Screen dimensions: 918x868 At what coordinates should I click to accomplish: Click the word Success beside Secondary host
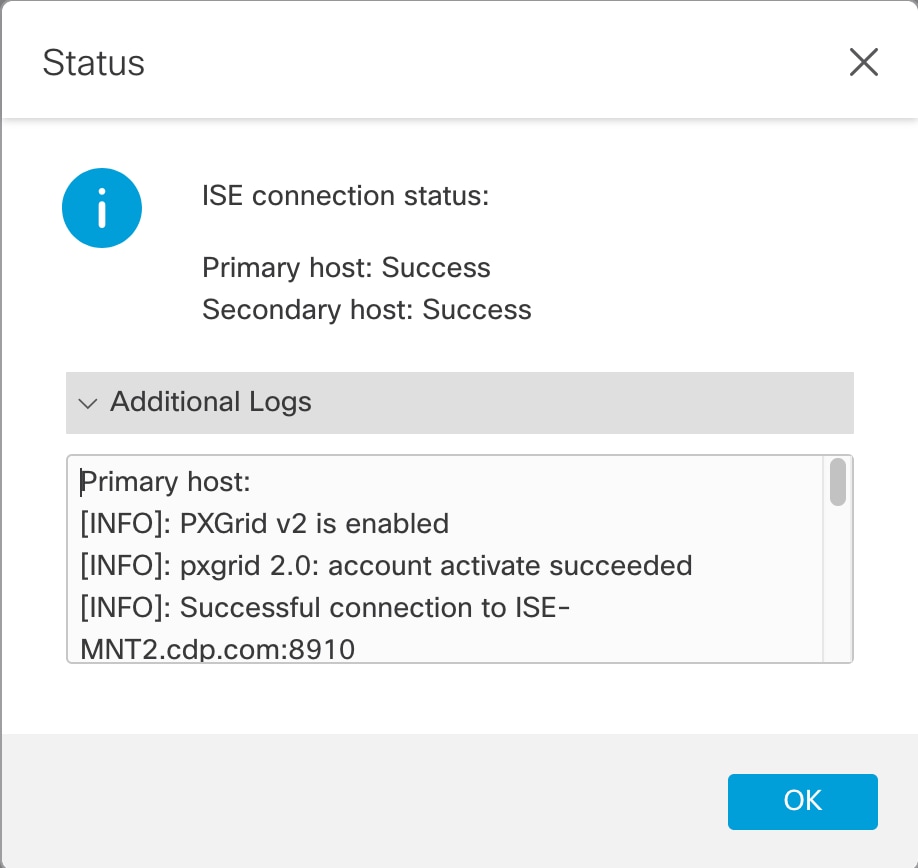coord(477,309)
